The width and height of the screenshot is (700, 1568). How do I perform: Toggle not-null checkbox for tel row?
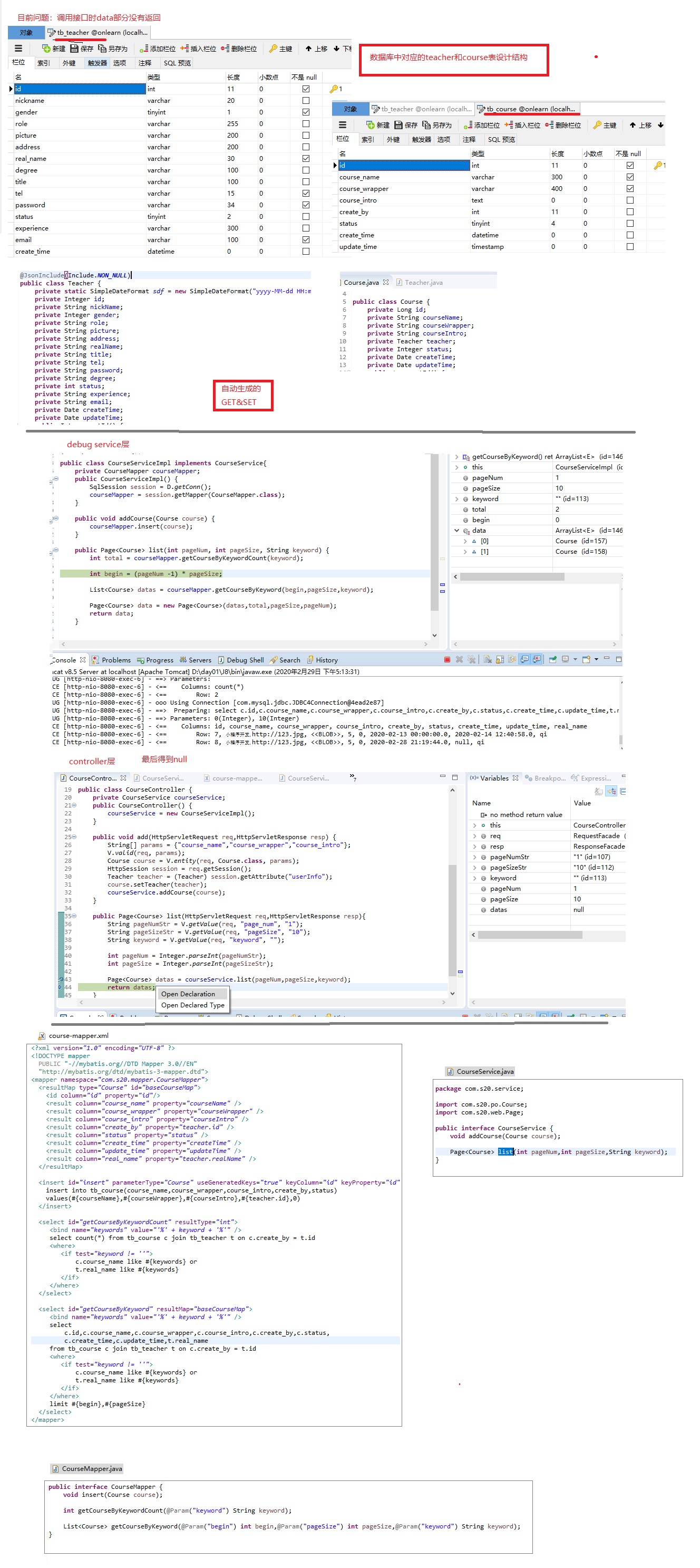pos(306,193)
